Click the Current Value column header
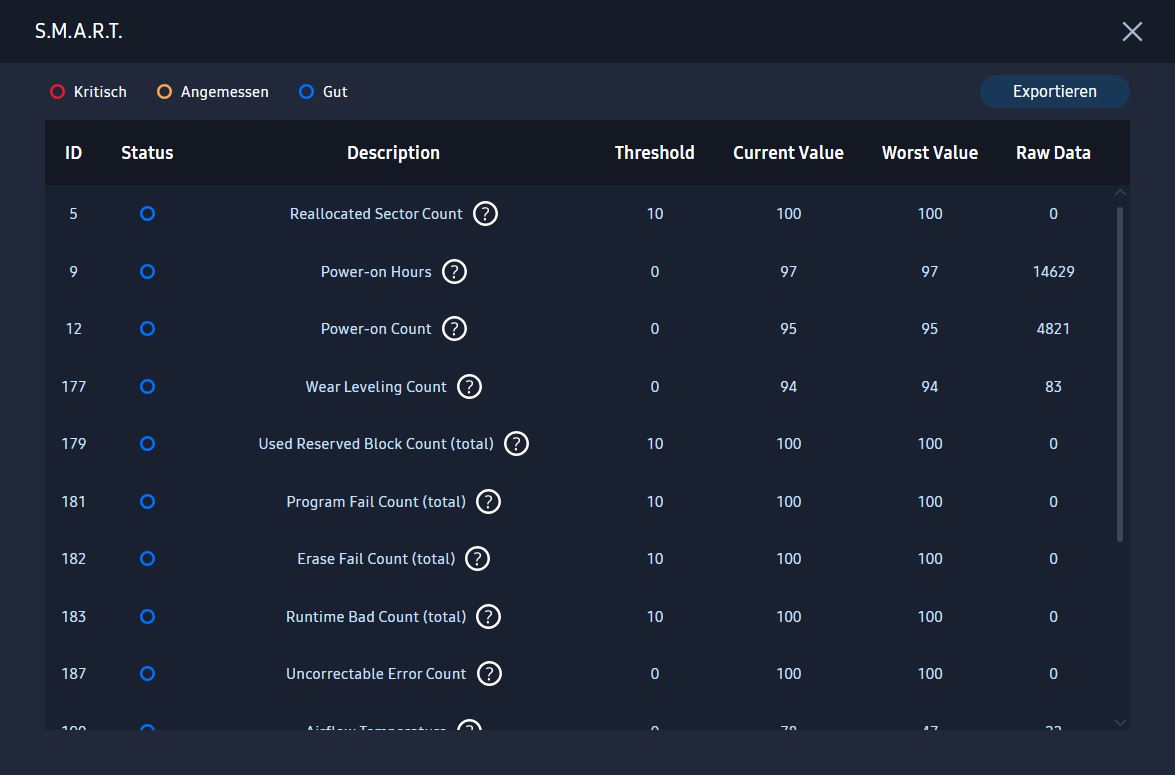This screenshot has width=1175, height=775. coord(788,153)
